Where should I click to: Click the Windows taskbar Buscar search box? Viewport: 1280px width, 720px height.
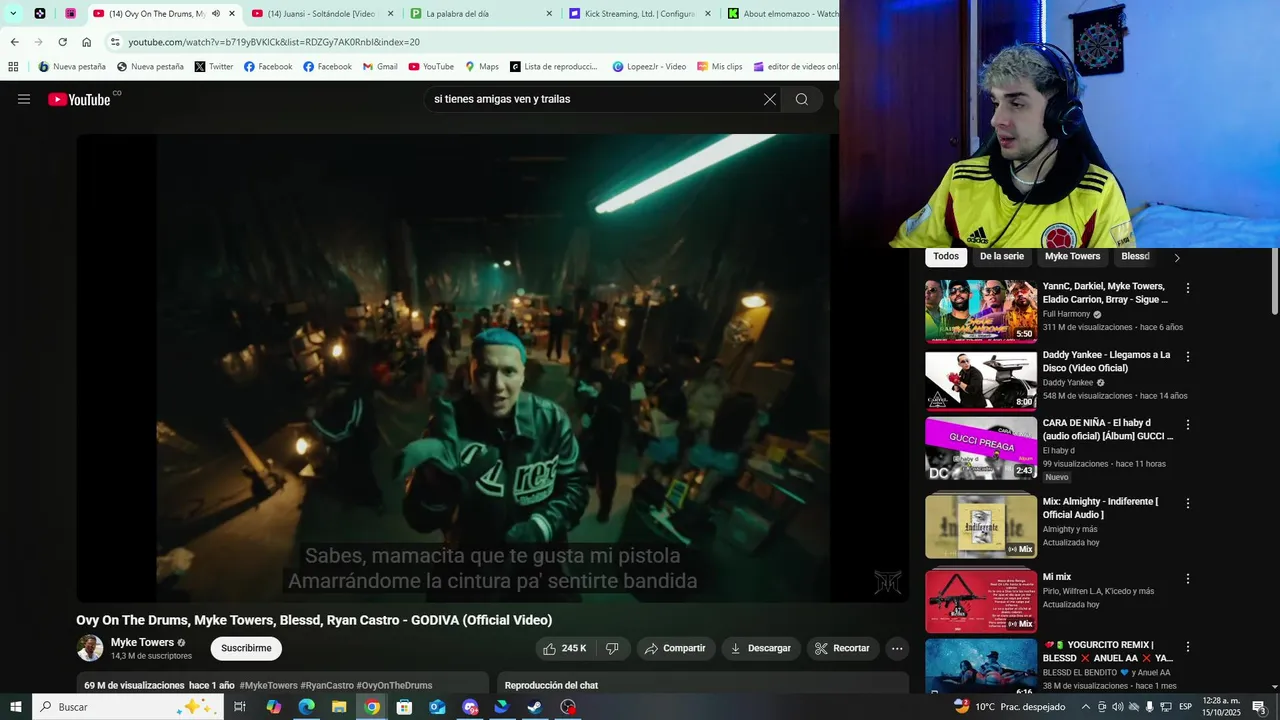(127, 707)
